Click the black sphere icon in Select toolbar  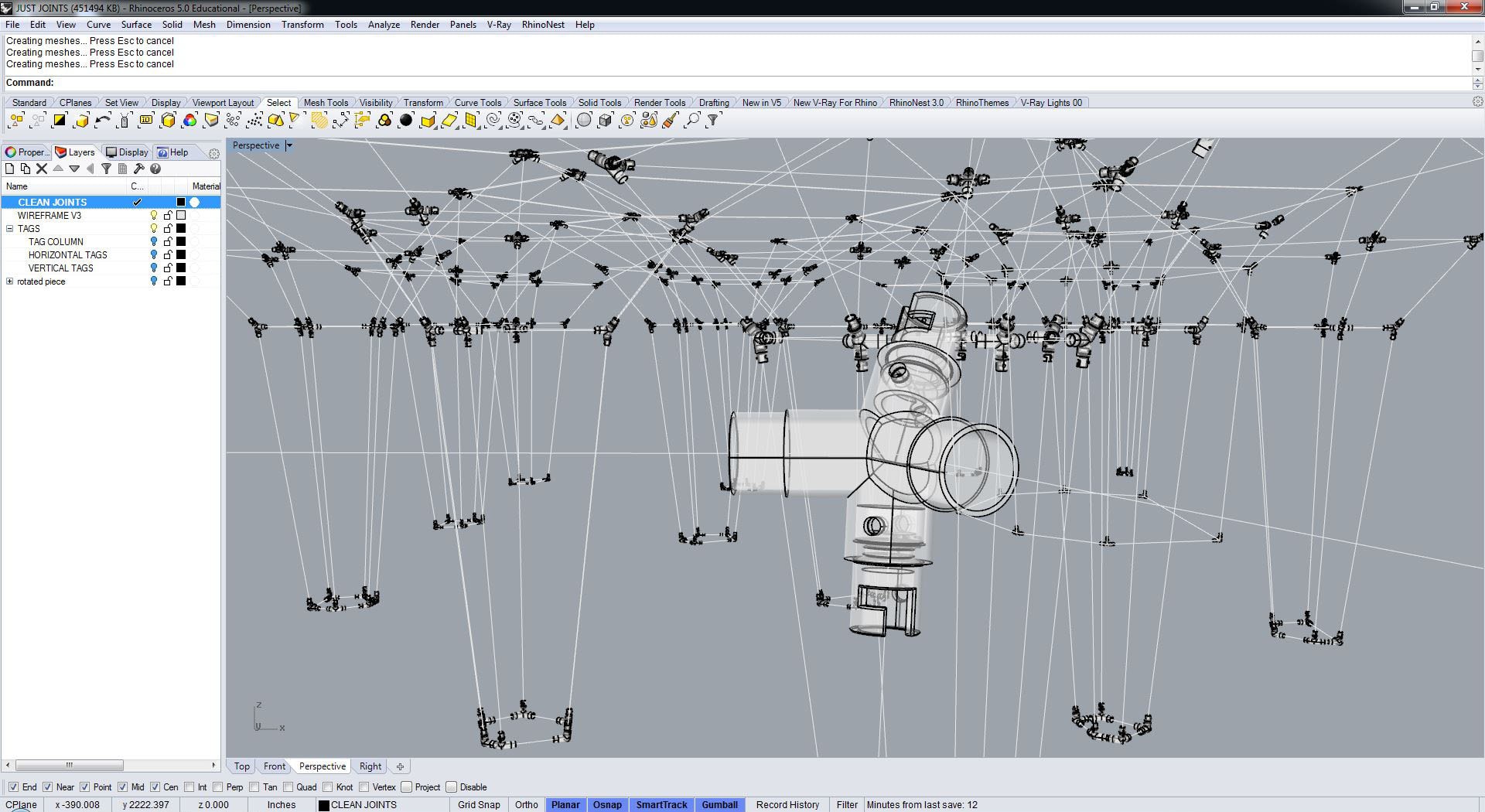(x=406, y=121)
